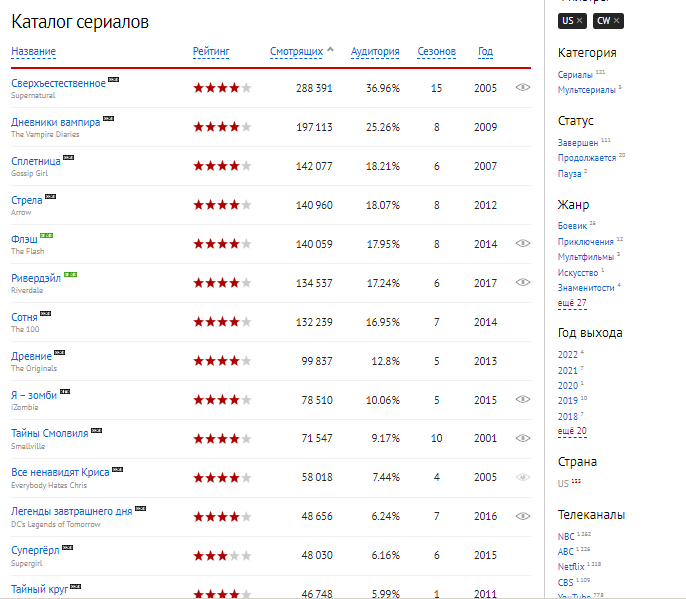Open the Флэш series link
This screenshot has width=686, height=599.
tap(24, 239)
